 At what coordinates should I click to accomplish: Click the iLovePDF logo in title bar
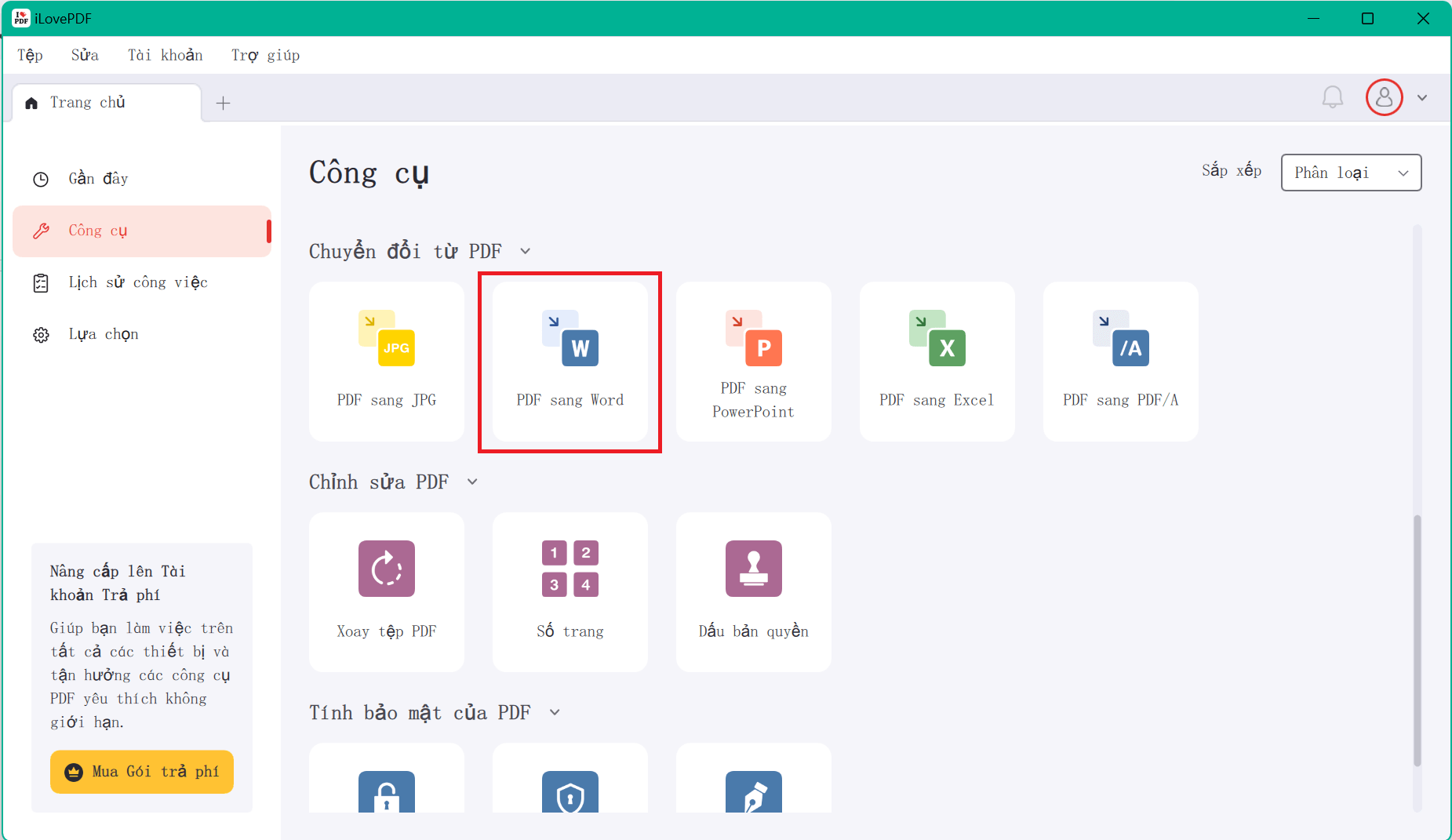point(21,18)
